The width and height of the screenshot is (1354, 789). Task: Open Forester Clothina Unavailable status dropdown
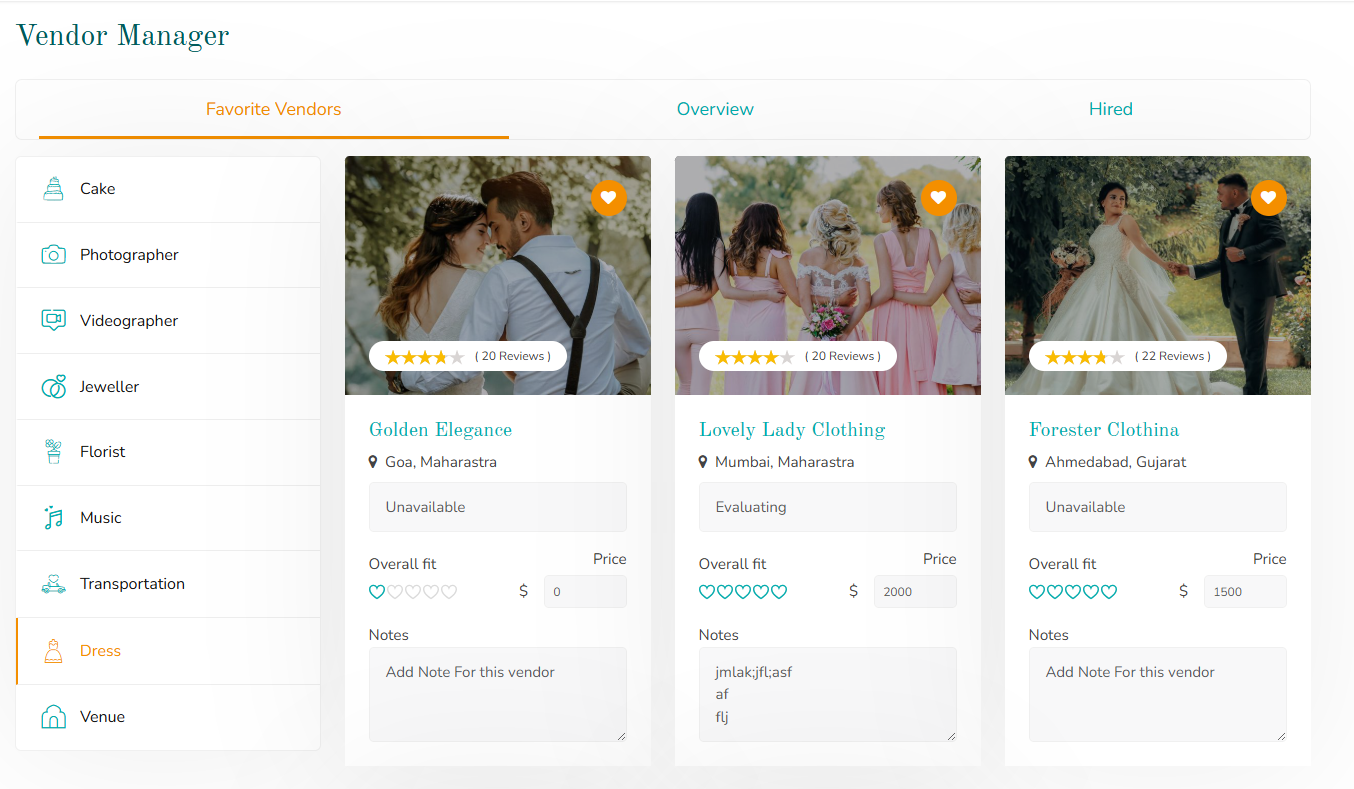coord(1158,507)
